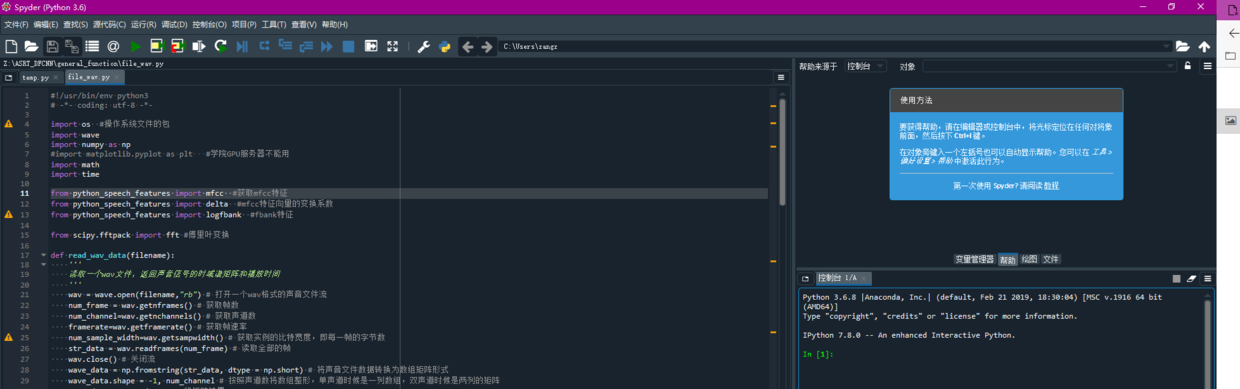Screen dimensions: 1240x389
Task: Create a new file with toolbar icon
Action: pyautogui.click(x=12, y=46)
